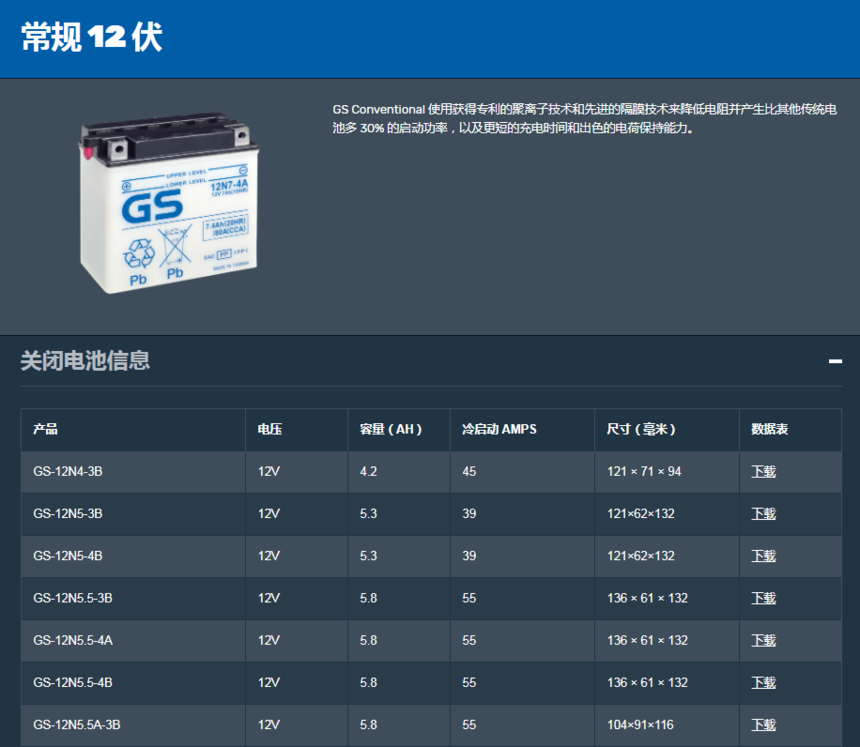This screenshot has height=747, width=860.
Task: Click the 关闭电池信息 section heading
Action: (x=85, y=361)
